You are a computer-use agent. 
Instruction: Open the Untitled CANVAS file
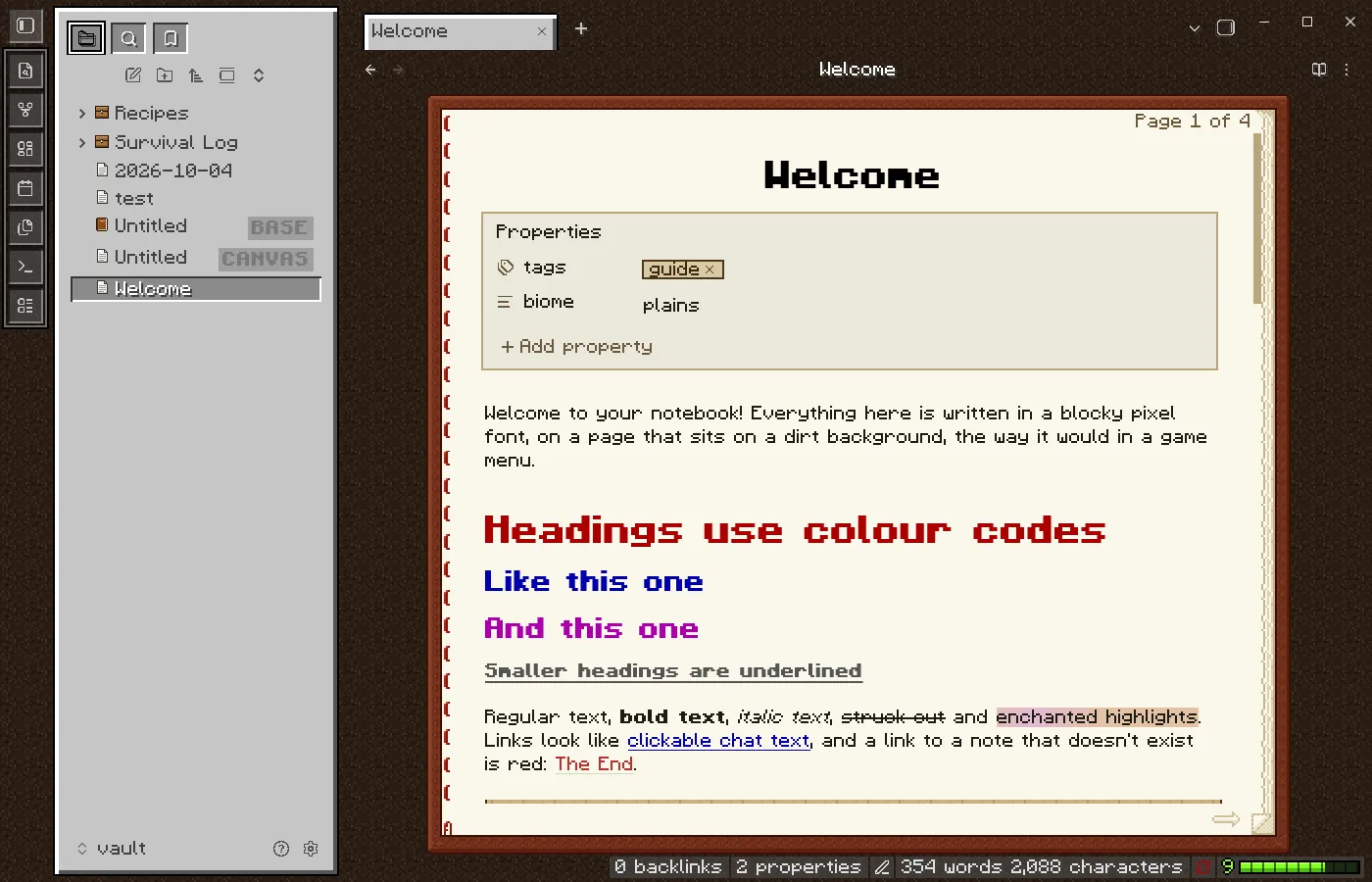pos(196,258)
